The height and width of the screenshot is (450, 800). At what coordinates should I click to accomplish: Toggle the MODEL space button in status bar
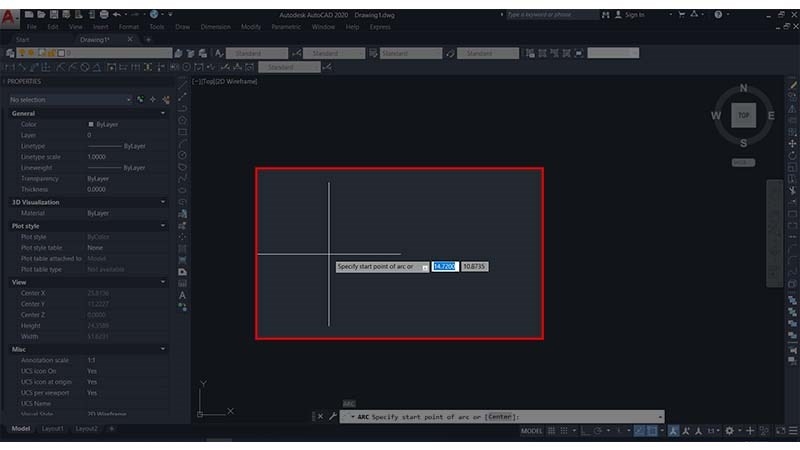531,431
